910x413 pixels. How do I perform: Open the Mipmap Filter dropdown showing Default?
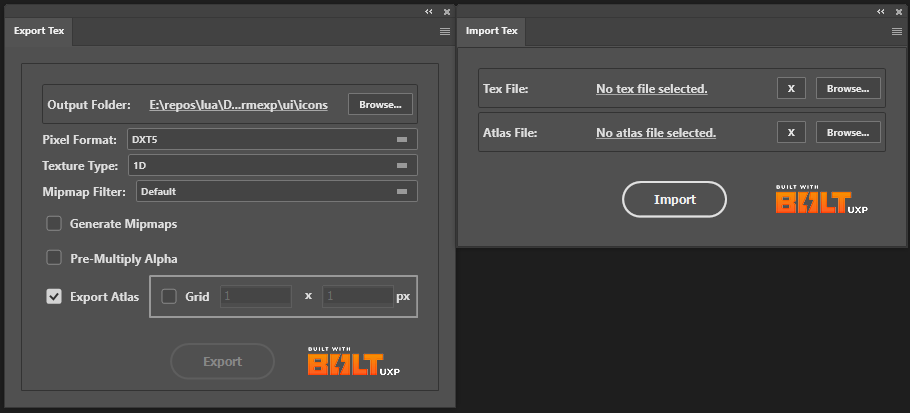[277, 191]
